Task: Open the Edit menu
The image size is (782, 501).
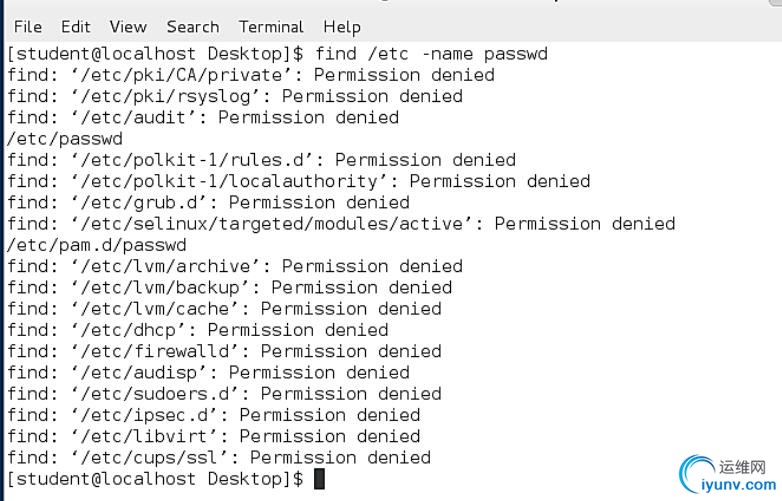Action: [75, 26]
